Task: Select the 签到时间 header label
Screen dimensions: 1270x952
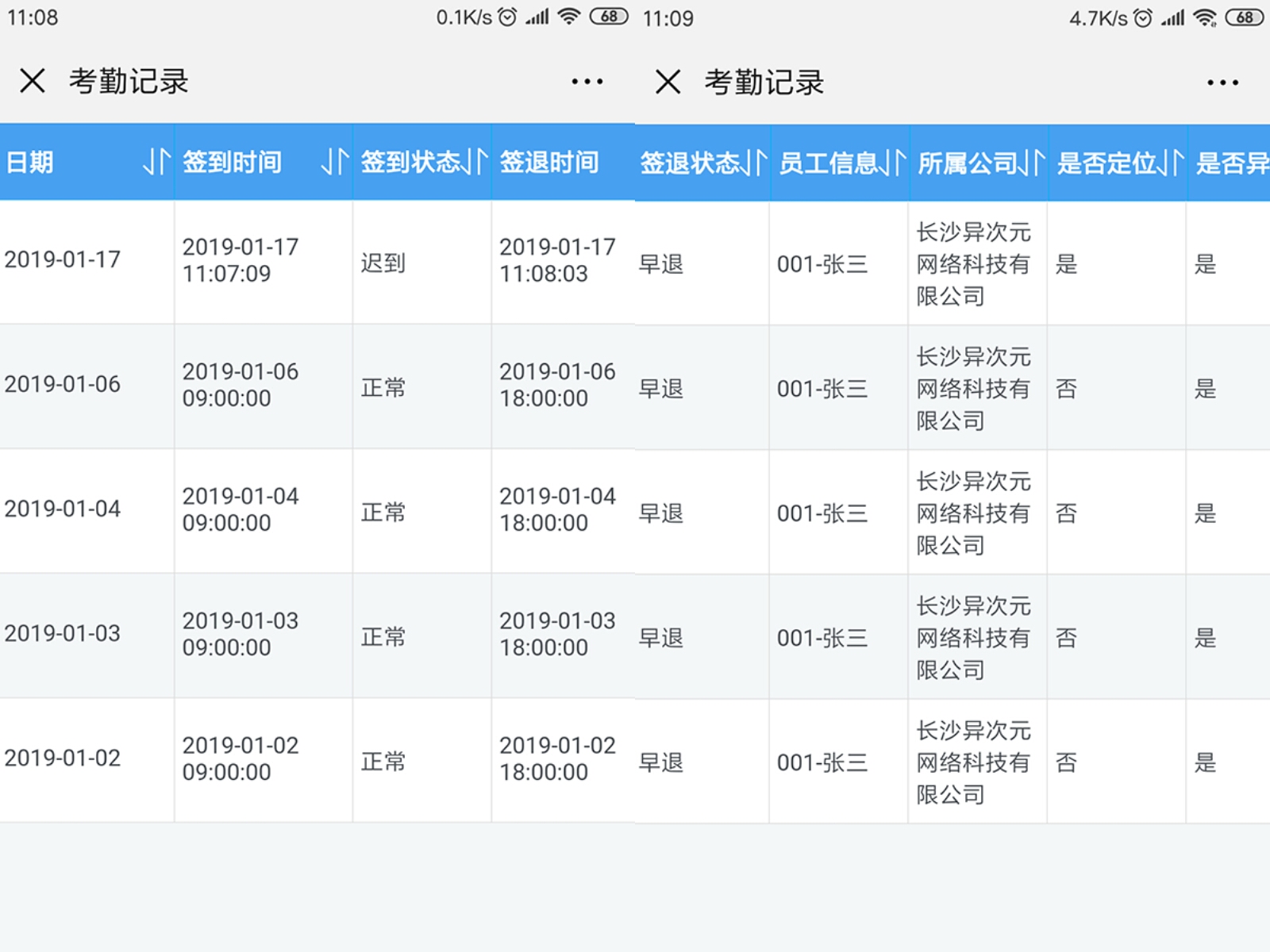Action: [233, 162]
